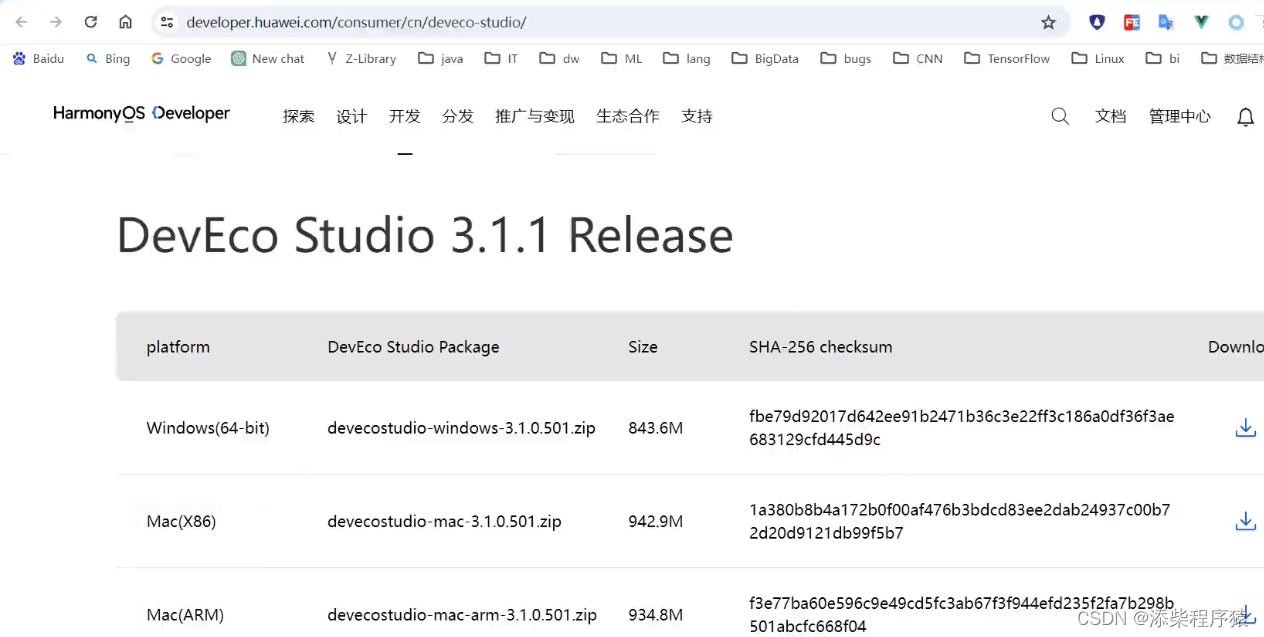Click the SHA-256 checksum column header
The height and width of the screenshot is (637, 1264).
pos(820,347)
